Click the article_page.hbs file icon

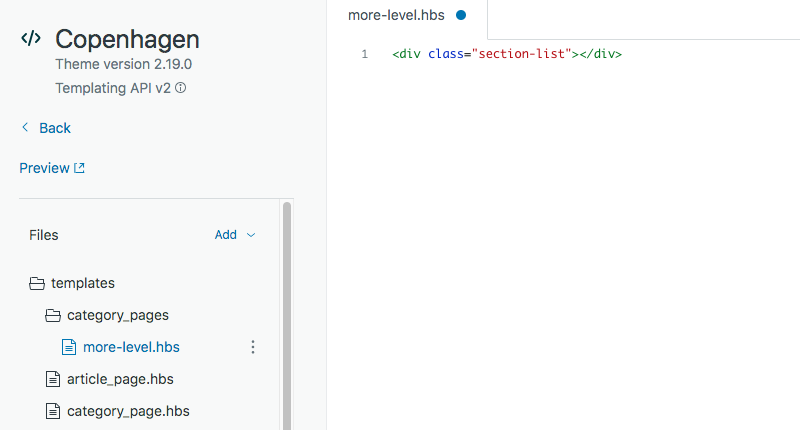(53, 379)
